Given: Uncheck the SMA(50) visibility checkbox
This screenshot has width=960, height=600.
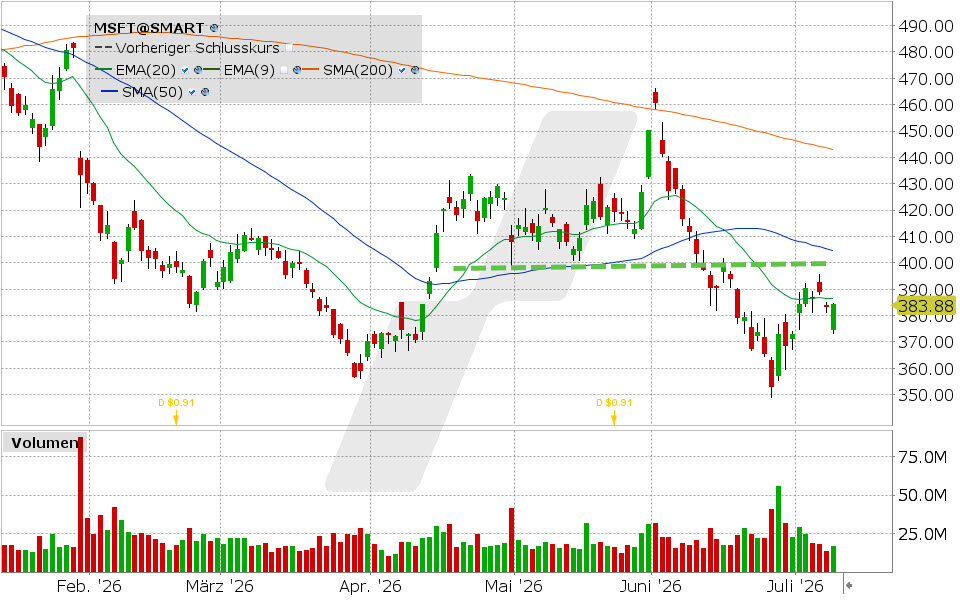Looking at the screenshot, I should pyautogui.click(x=192, y=92).
